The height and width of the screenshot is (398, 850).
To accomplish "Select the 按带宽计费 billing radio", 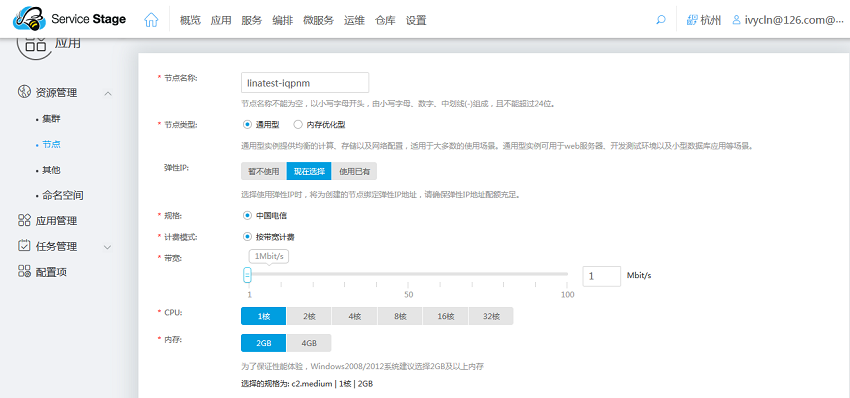I will click(248, 237).
